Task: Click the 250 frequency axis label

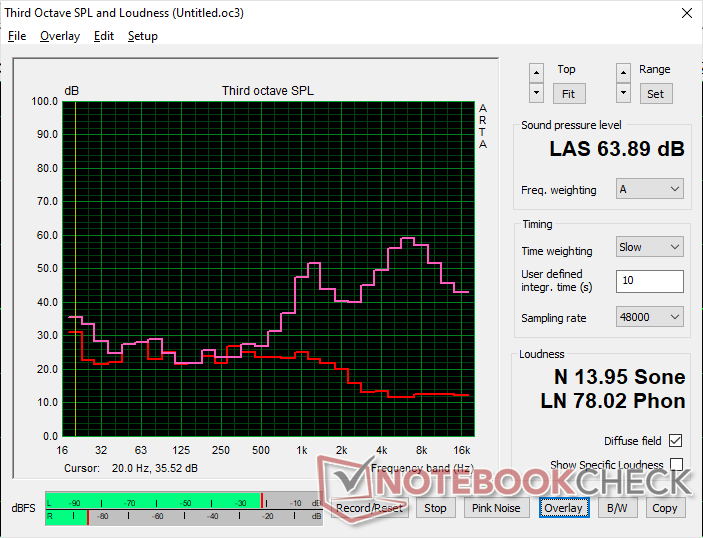Action: tap(221, 450)
